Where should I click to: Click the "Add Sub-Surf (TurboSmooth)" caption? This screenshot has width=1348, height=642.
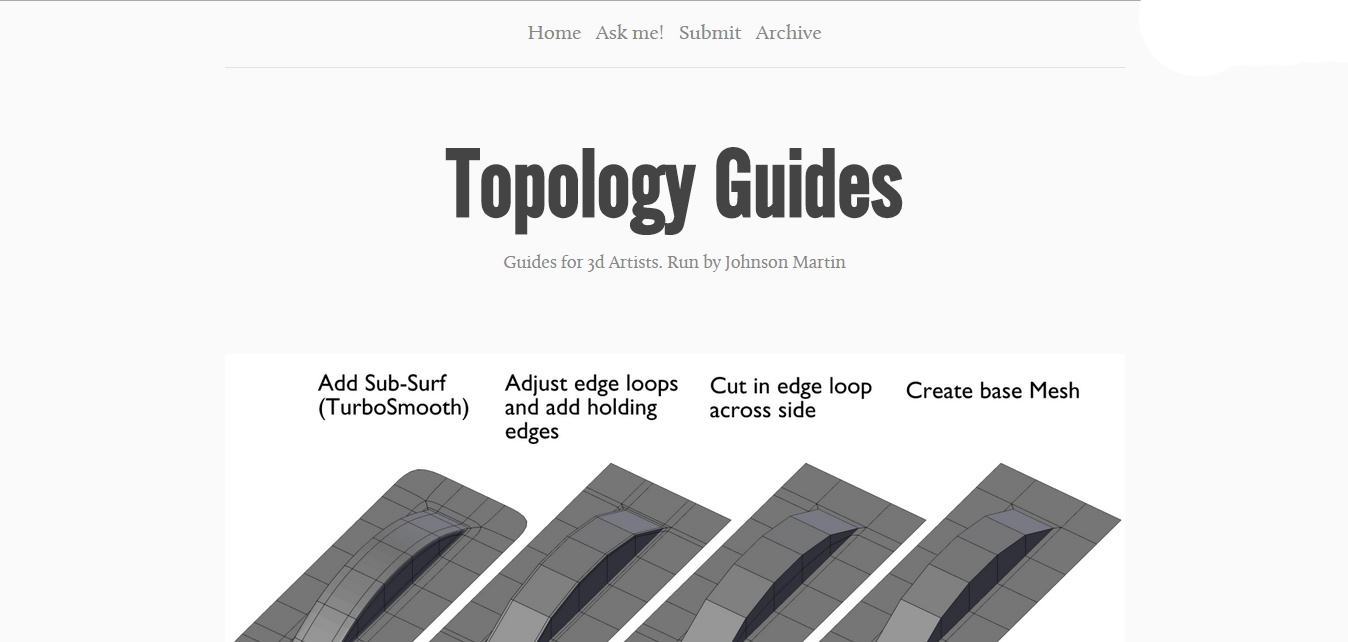point(393,395)
